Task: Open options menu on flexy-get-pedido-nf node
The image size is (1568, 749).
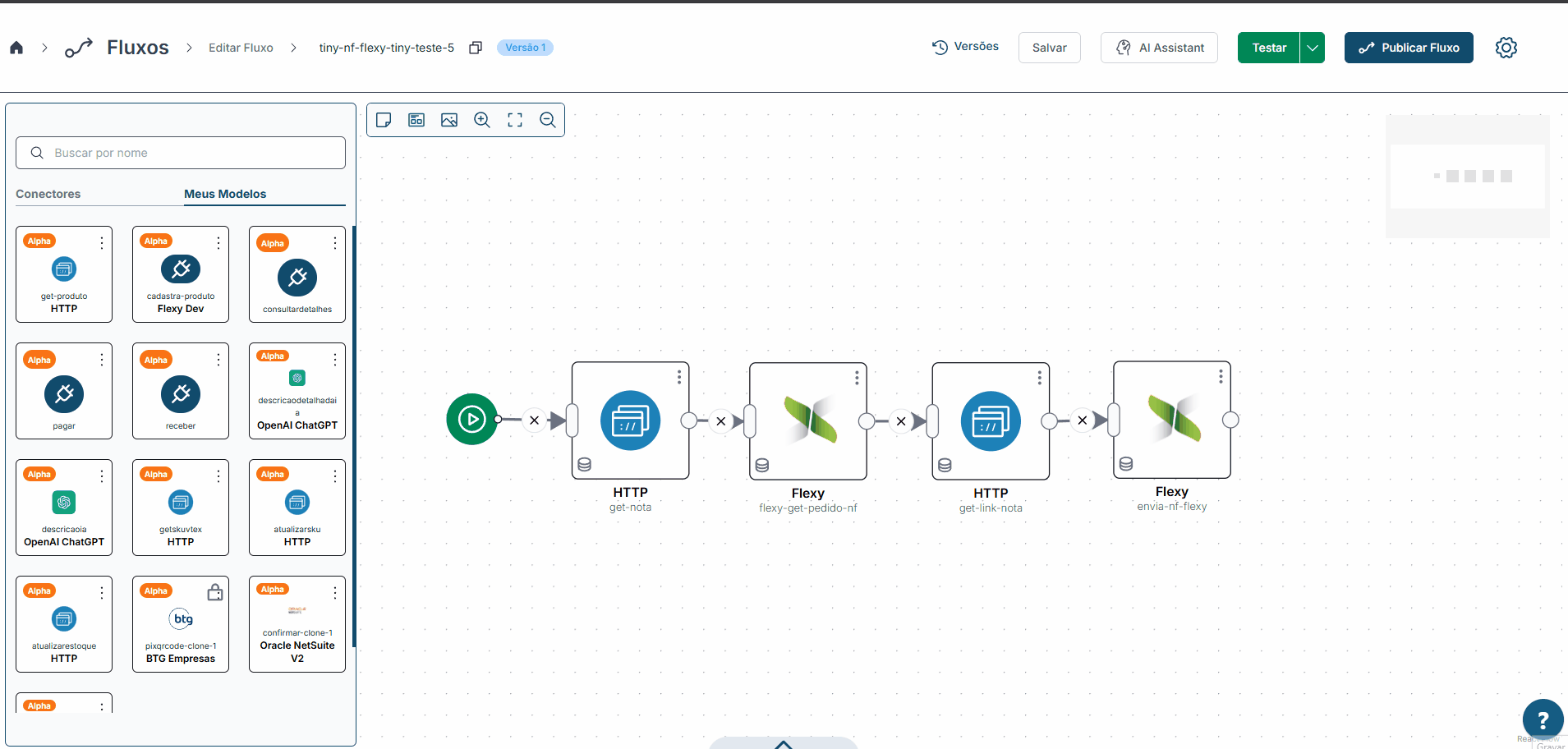Action: click(x=857, y=378)
